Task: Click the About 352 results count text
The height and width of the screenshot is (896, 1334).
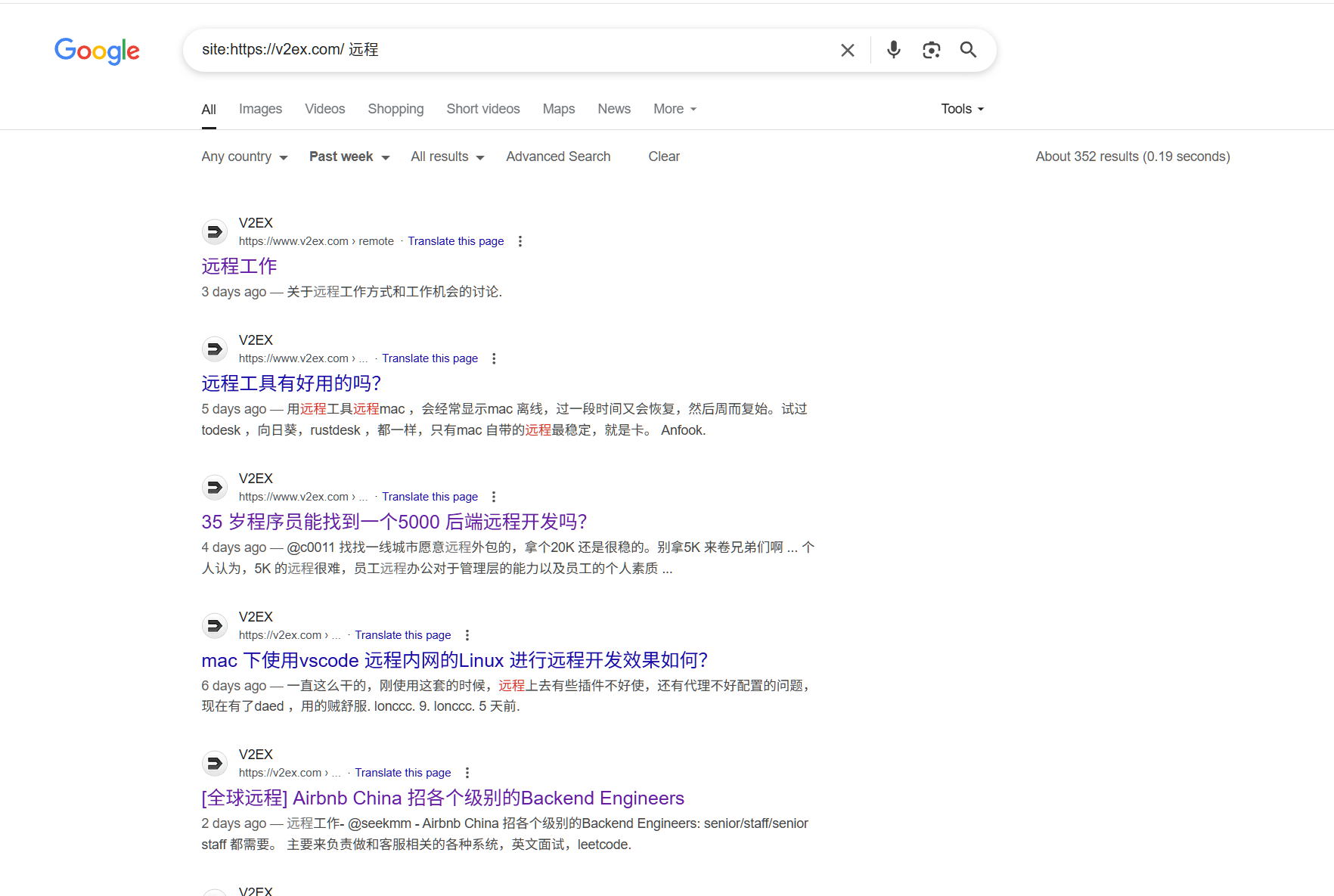Action: click(x=1133, y=157)
